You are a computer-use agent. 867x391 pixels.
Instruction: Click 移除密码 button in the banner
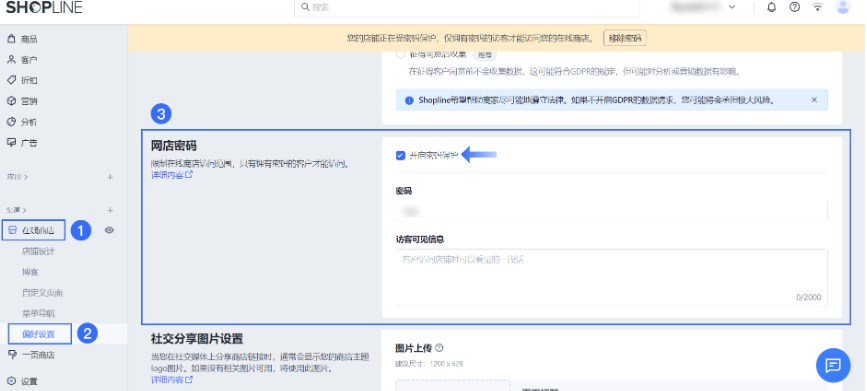(x=625, y=38)
